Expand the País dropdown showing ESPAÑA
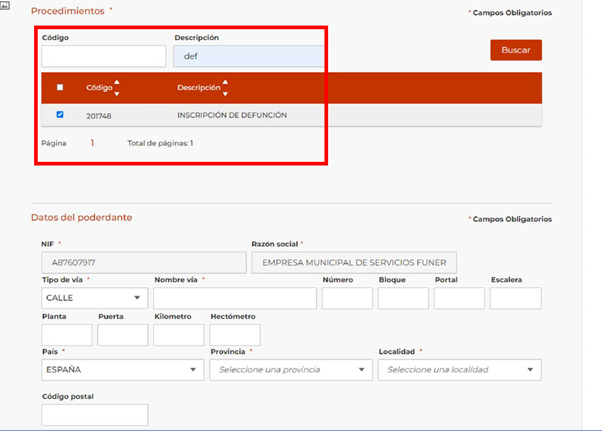The height and width of the screenshot is (432, 602). pos(122,370)
